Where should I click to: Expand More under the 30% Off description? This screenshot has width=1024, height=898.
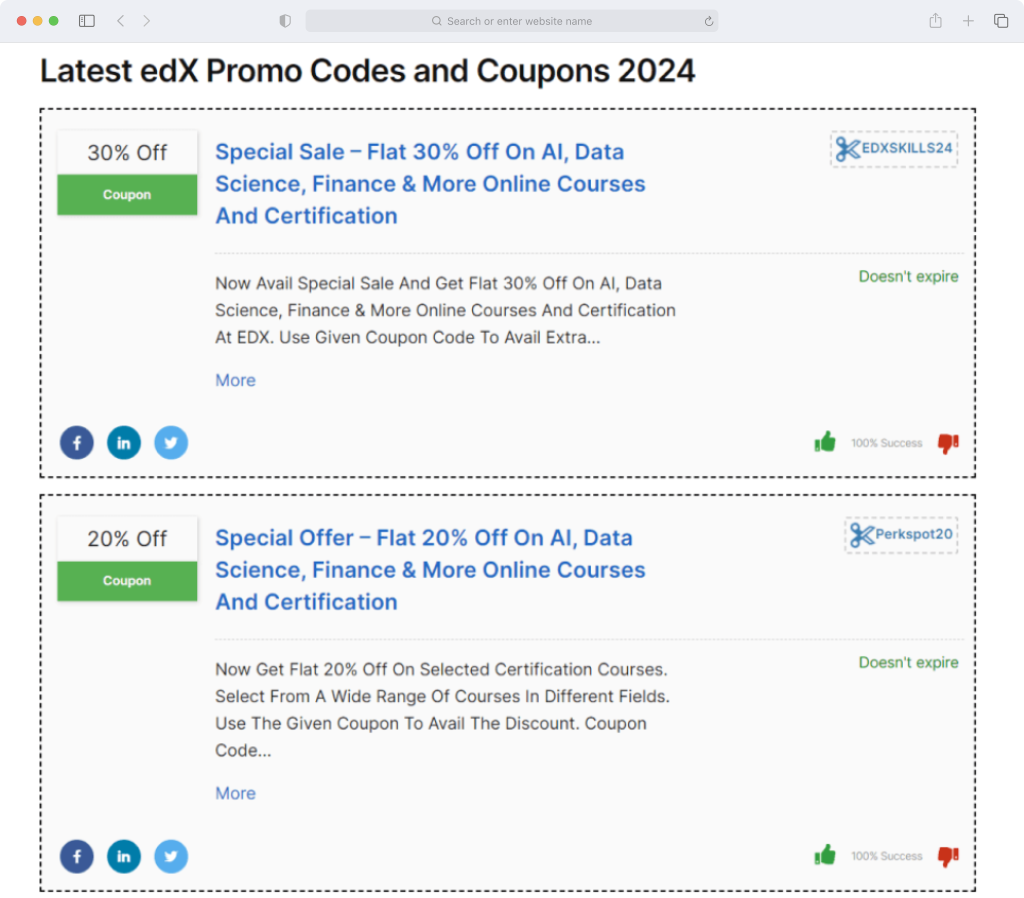point(236,380)
